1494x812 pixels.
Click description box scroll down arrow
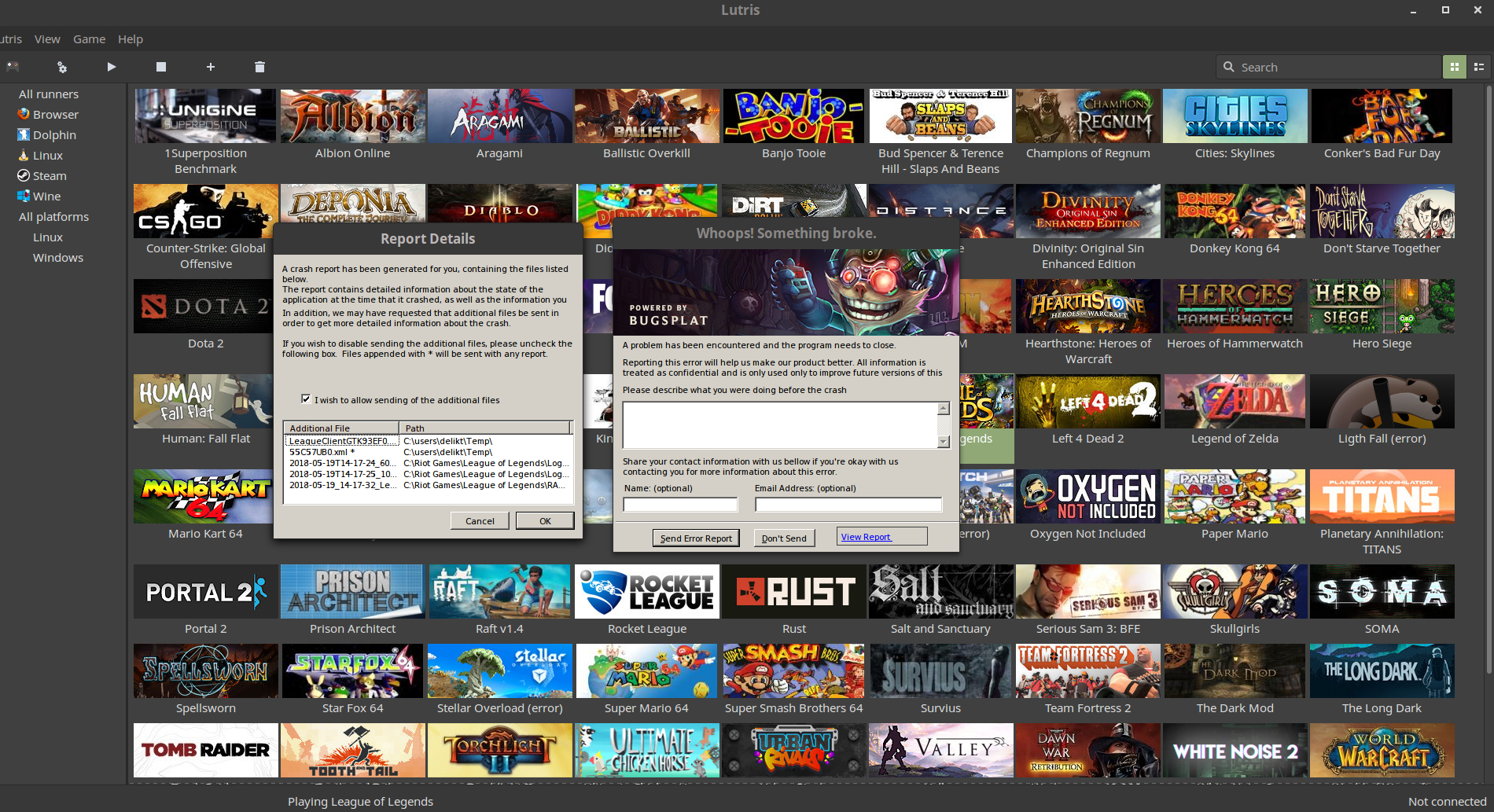[944, 442]
